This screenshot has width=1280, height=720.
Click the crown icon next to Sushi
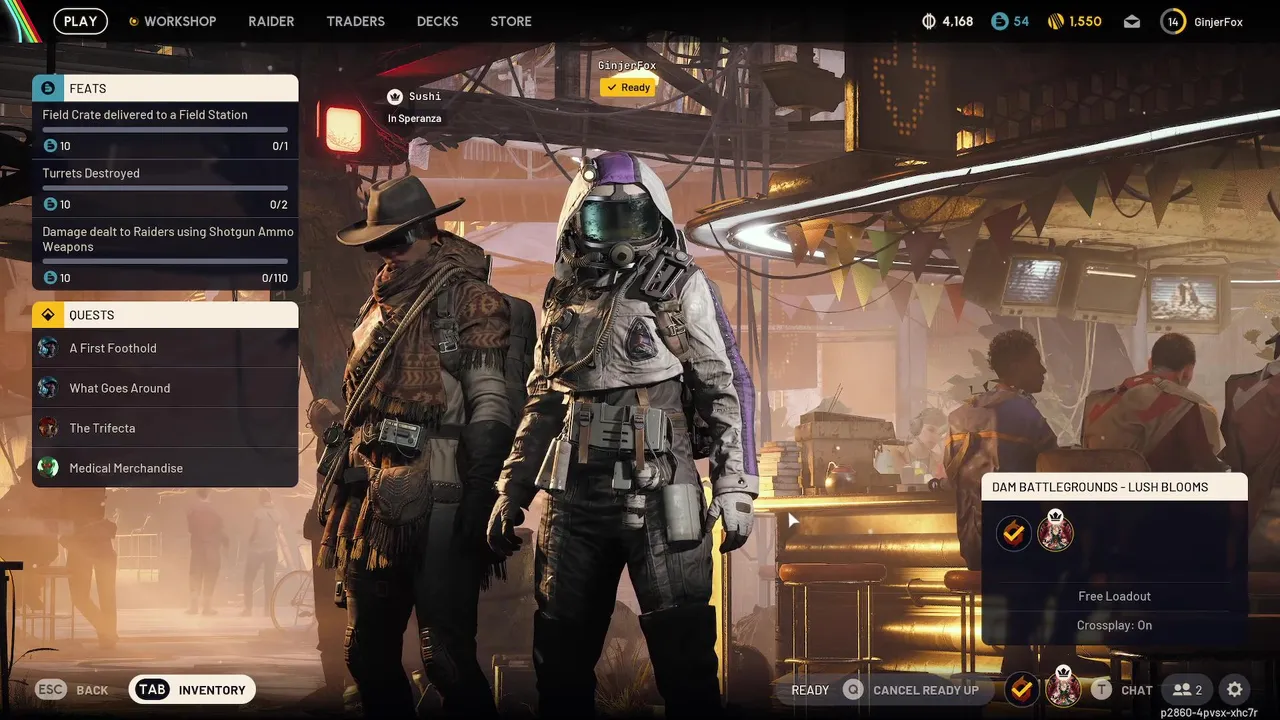pyautogui.click(x=394, y=96)
